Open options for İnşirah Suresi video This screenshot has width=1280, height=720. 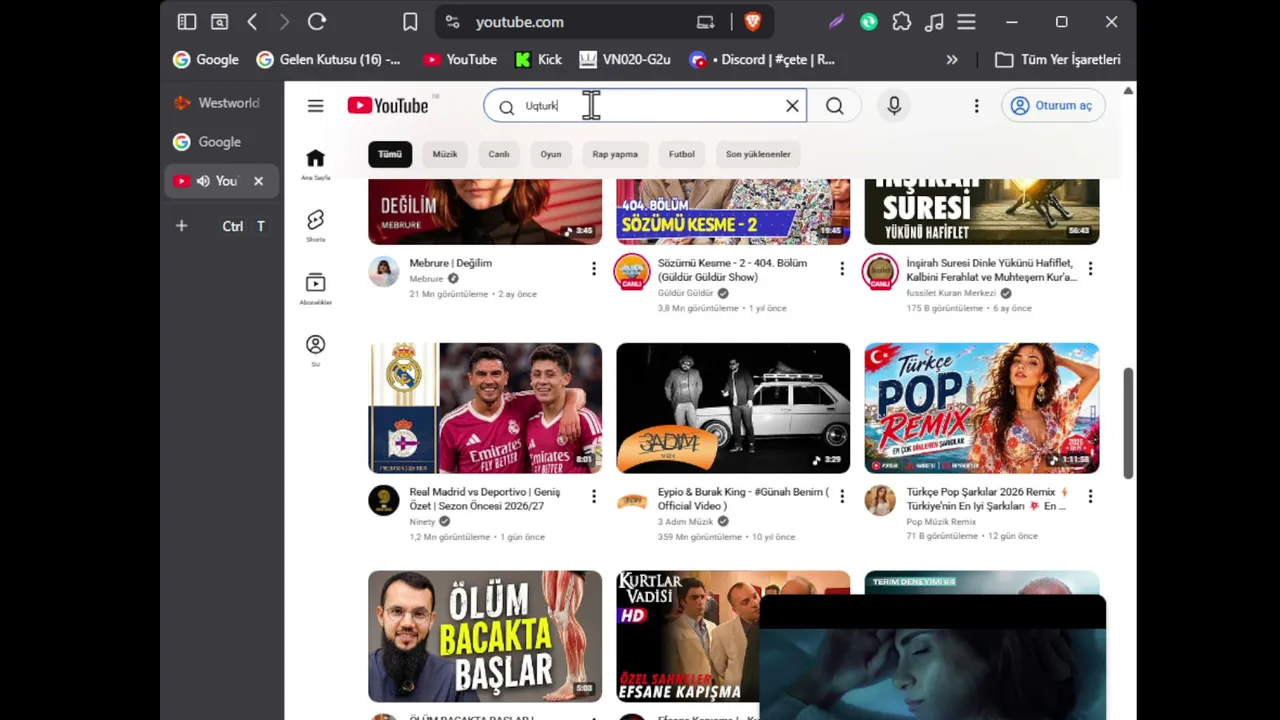(x=1090, y=269)
